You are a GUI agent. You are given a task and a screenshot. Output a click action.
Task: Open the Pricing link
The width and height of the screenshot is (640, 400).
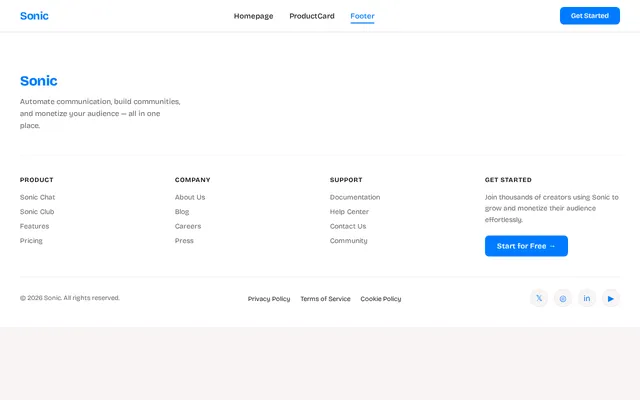pos(31,241)
